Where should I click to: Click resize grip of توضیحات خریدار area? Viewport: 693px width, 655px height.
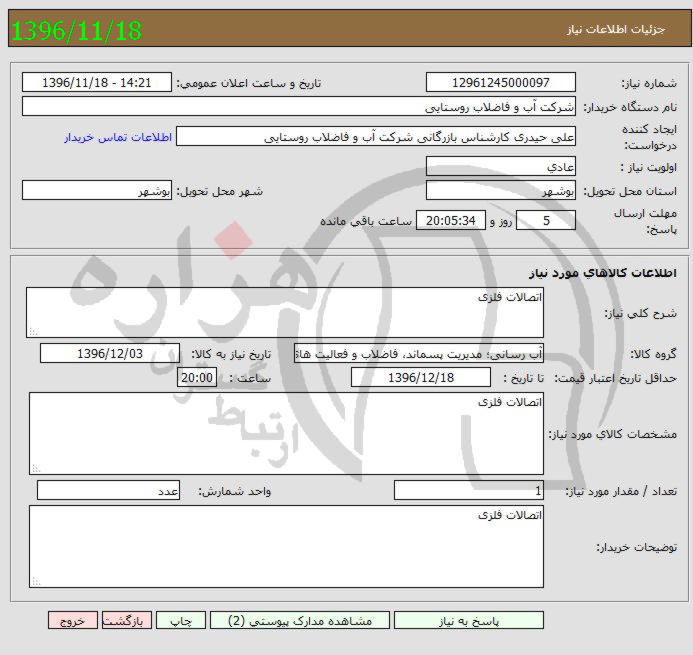click(x=36, y=582)
